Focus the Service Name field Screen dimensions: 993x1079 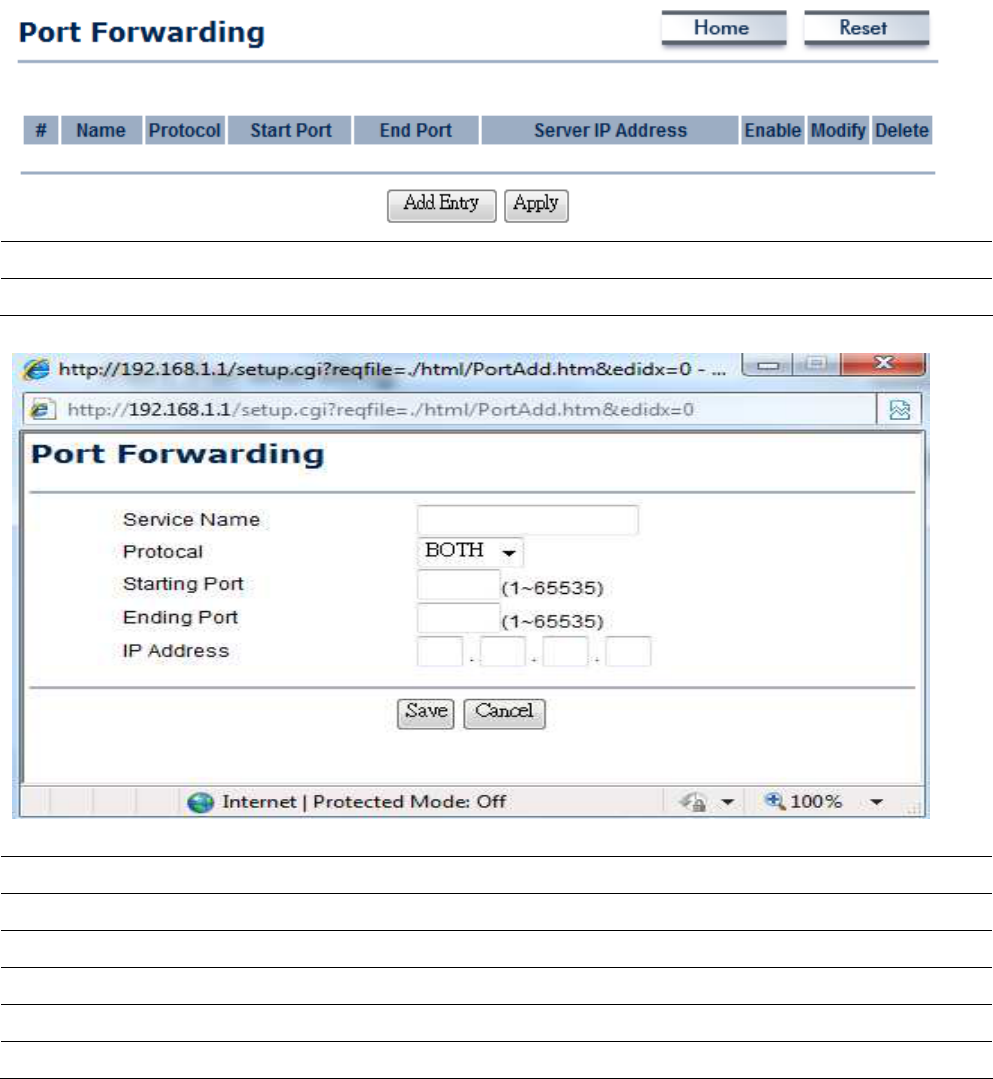527,520
